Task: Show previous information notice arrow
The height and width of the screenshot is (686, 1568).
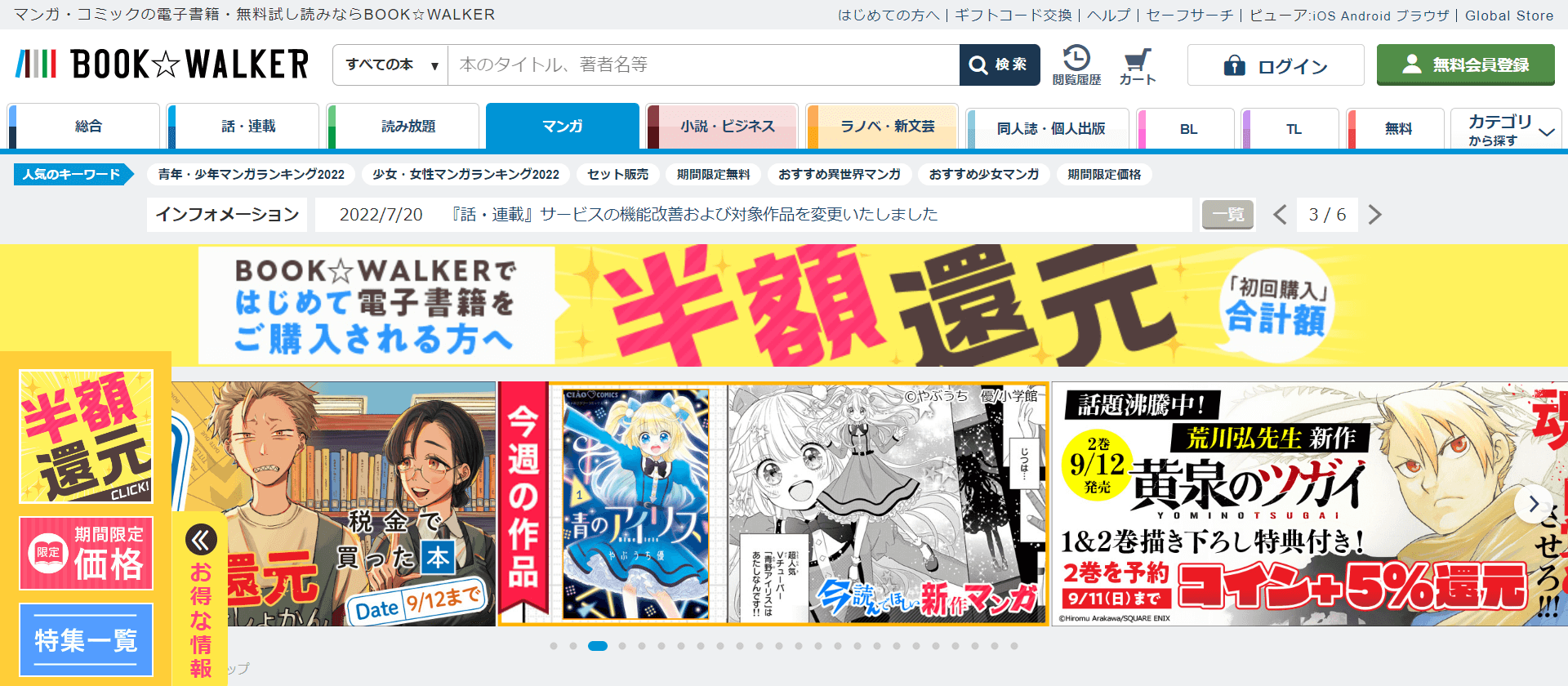Action: coord(1280,215)
